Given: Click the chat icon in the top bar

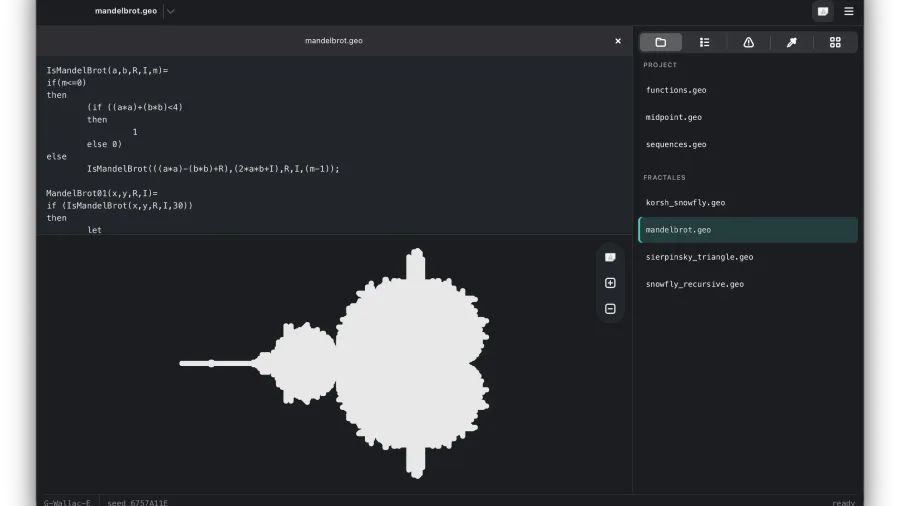Looking at the screenshot, I should click(x=823, y=11).
